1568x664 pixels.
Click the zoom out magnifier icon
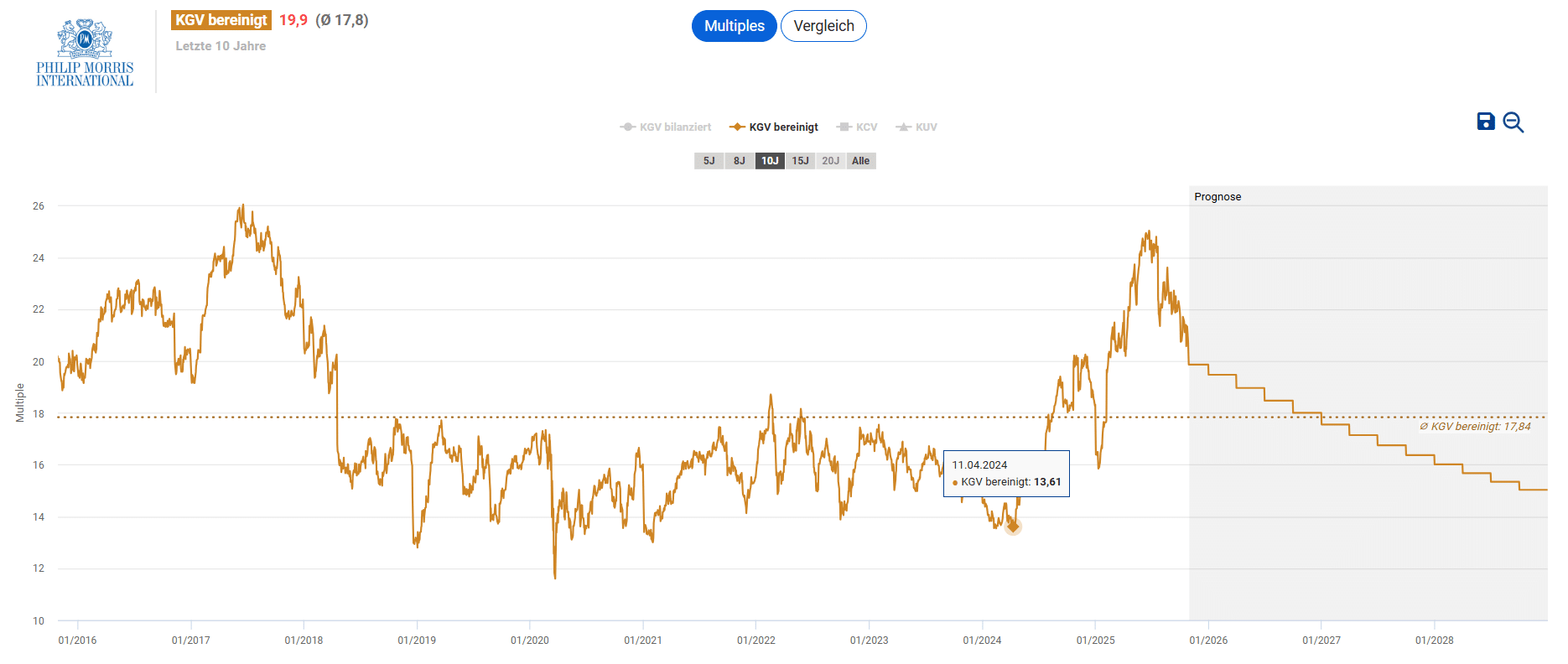pyautogui.click(x=1513, y=122)
